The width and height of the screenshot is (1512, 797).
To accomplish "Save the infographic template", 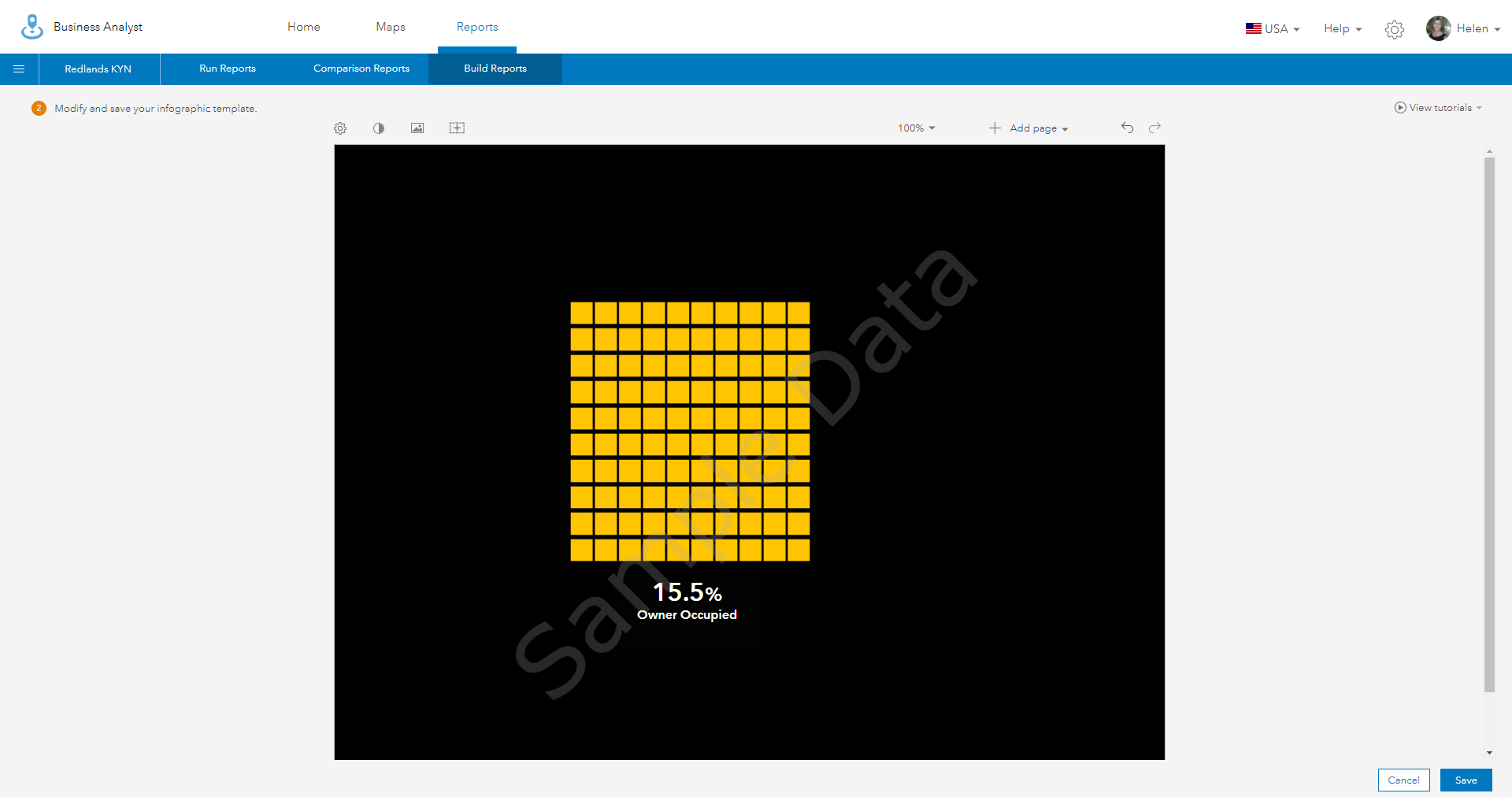I will click(x=1466, y=780).
